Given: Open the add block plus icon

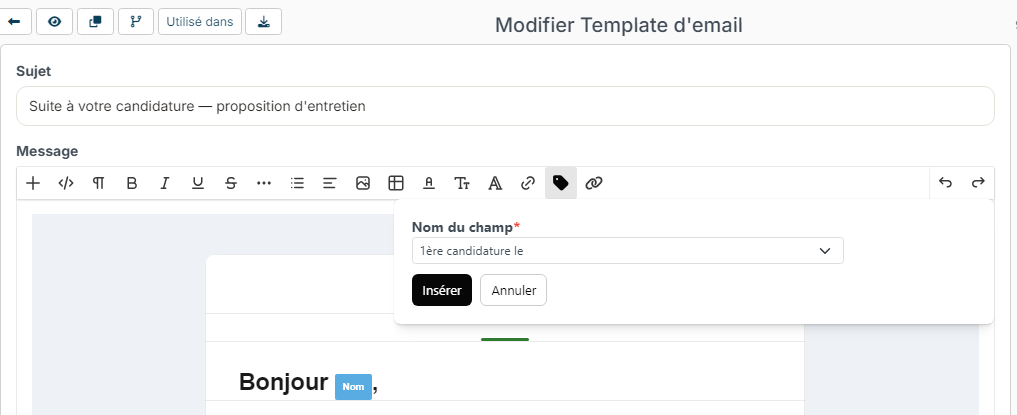Looking at the screenshot, I should click(x=33, y=184).
